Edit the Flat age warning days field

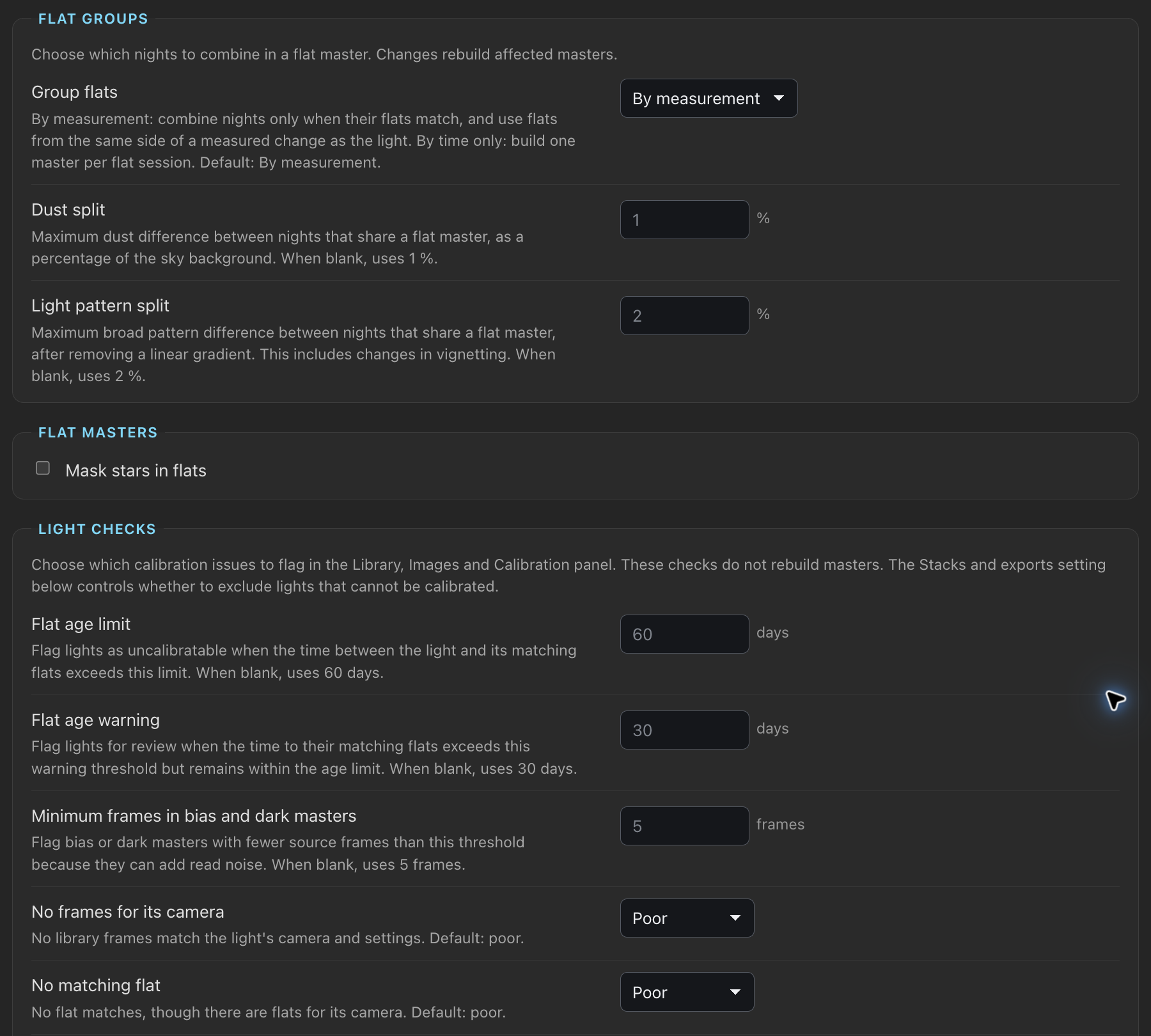tap(684, 730)
